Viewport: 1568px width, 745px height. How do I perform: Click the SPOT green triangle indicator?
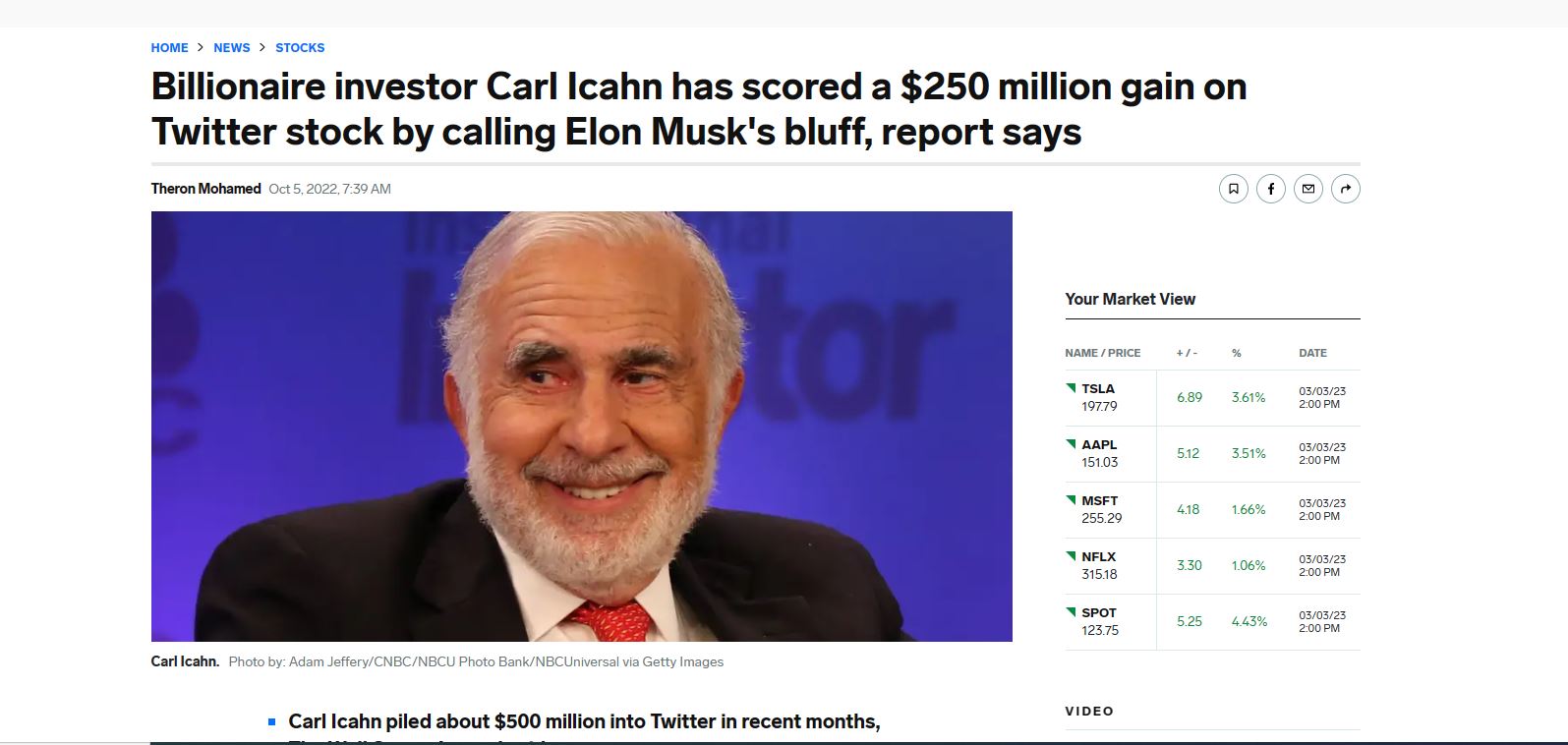tap(1071, 612)
